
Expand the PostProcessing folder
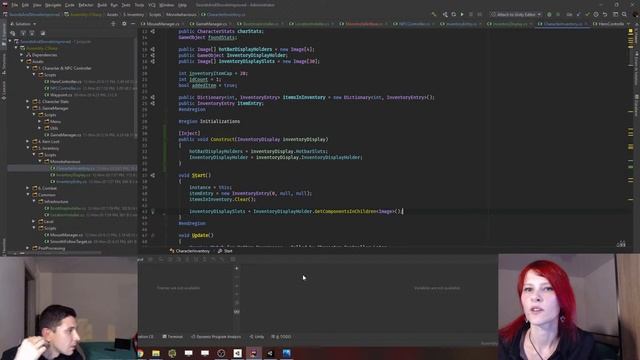[x=28, y=248]
